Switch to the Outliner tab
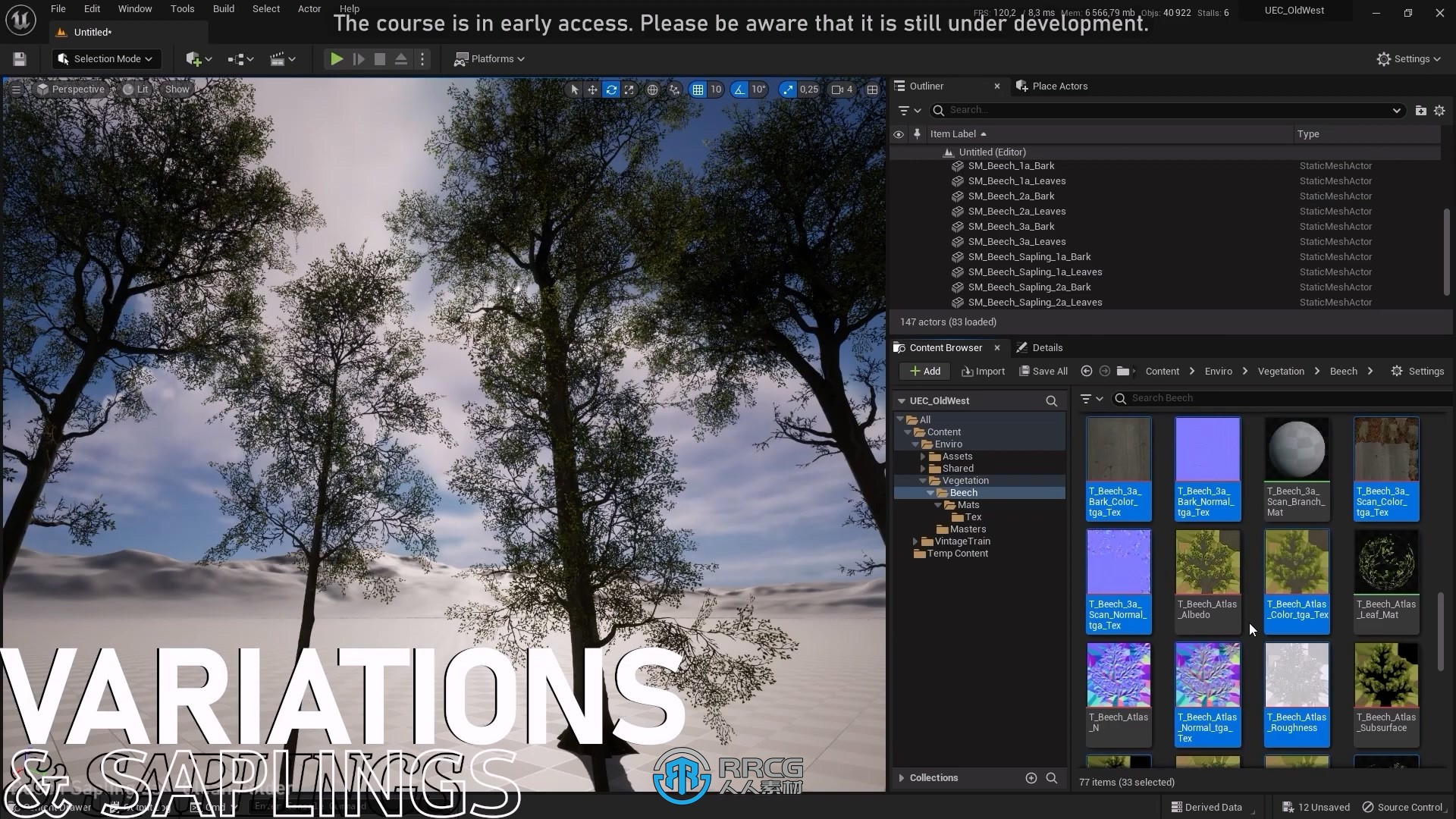The width and height of the screenshot is (1456, 819). (926, 86)
